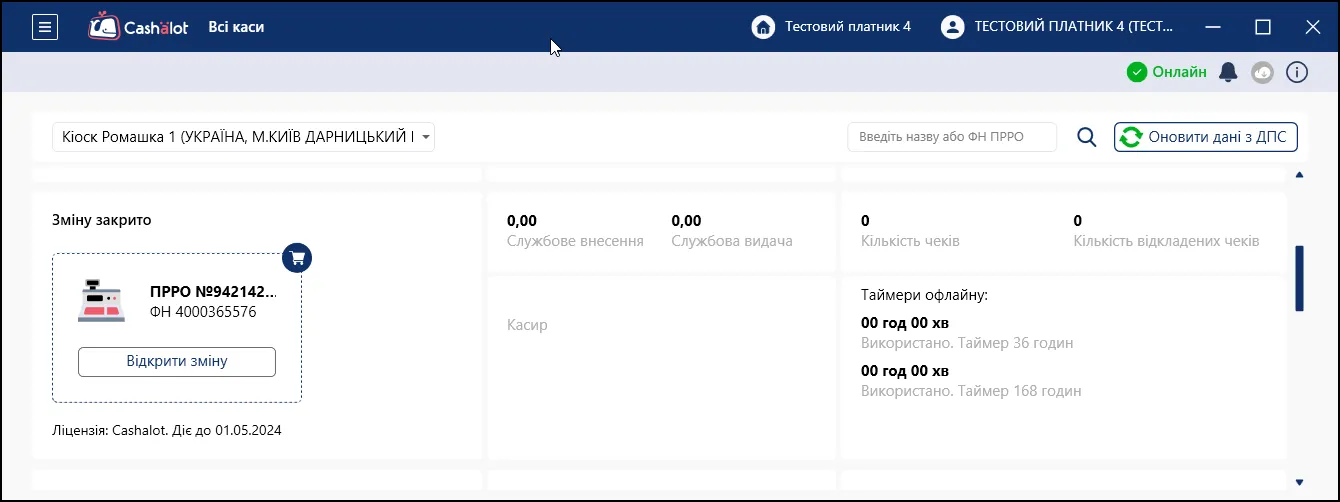1340x502 pixels.
Task: Expand the Кіоск Ромашка 1 dropdown
Action: pos(243,137)
